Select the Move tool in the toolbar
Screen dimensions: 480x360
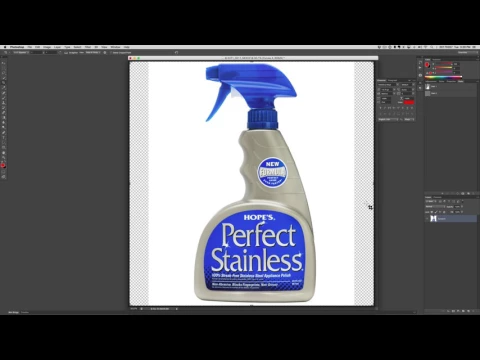(4, 63)
